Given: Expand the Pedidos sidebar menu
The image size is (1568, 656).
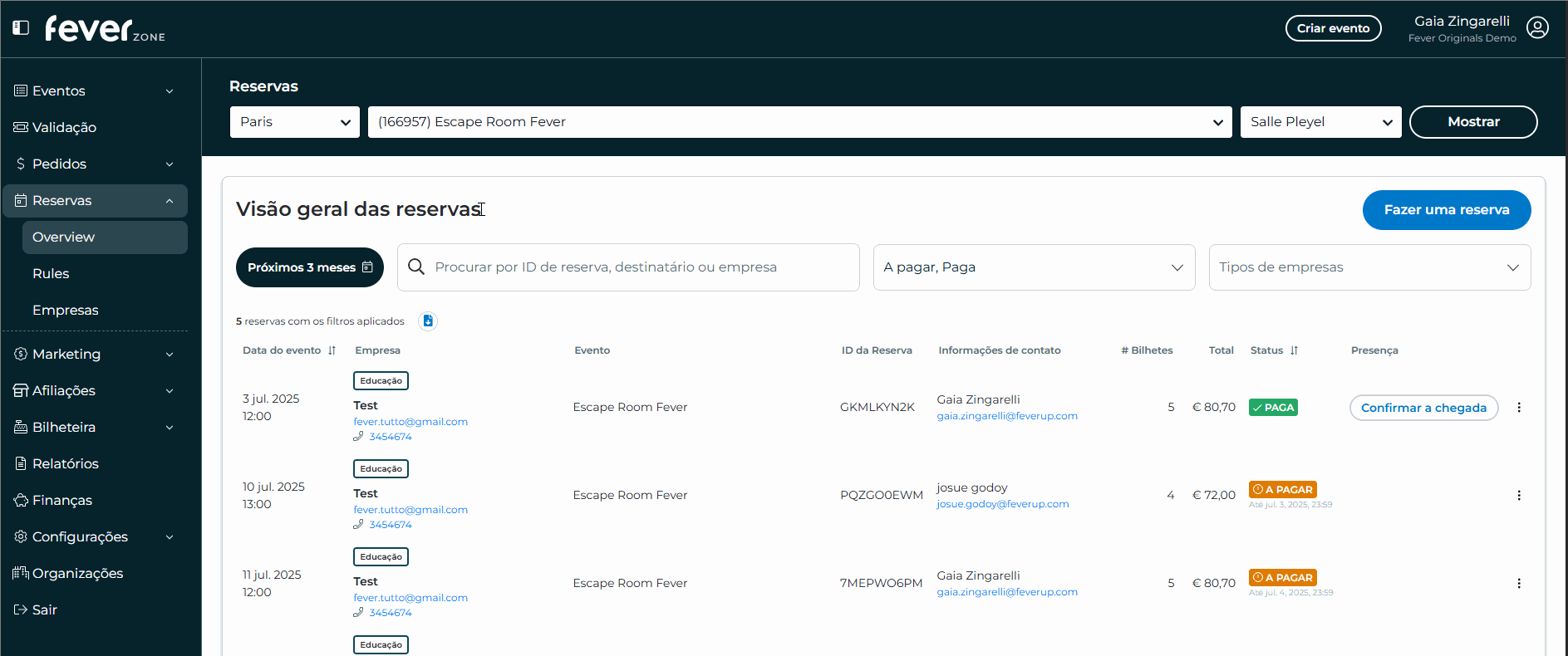Looking at the screenshot, I should coord(170,164).
